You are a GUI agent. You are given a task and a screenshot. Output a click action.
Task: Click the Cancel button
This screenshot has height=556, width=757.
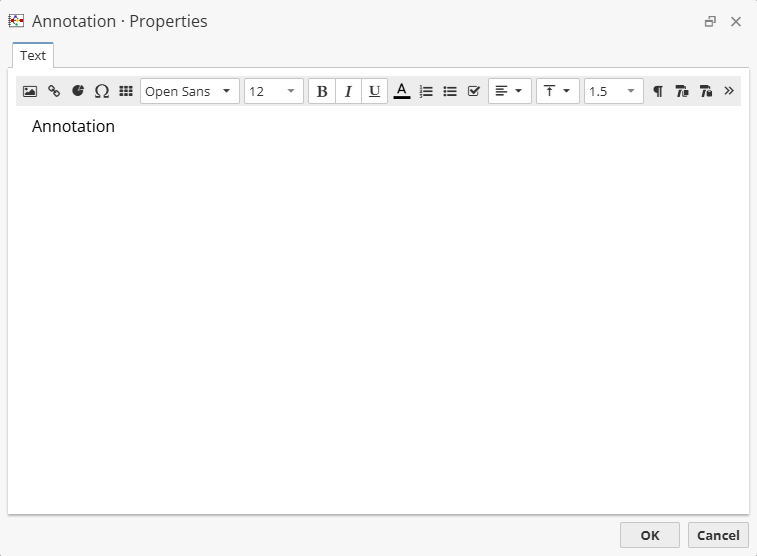coord(718,535)
